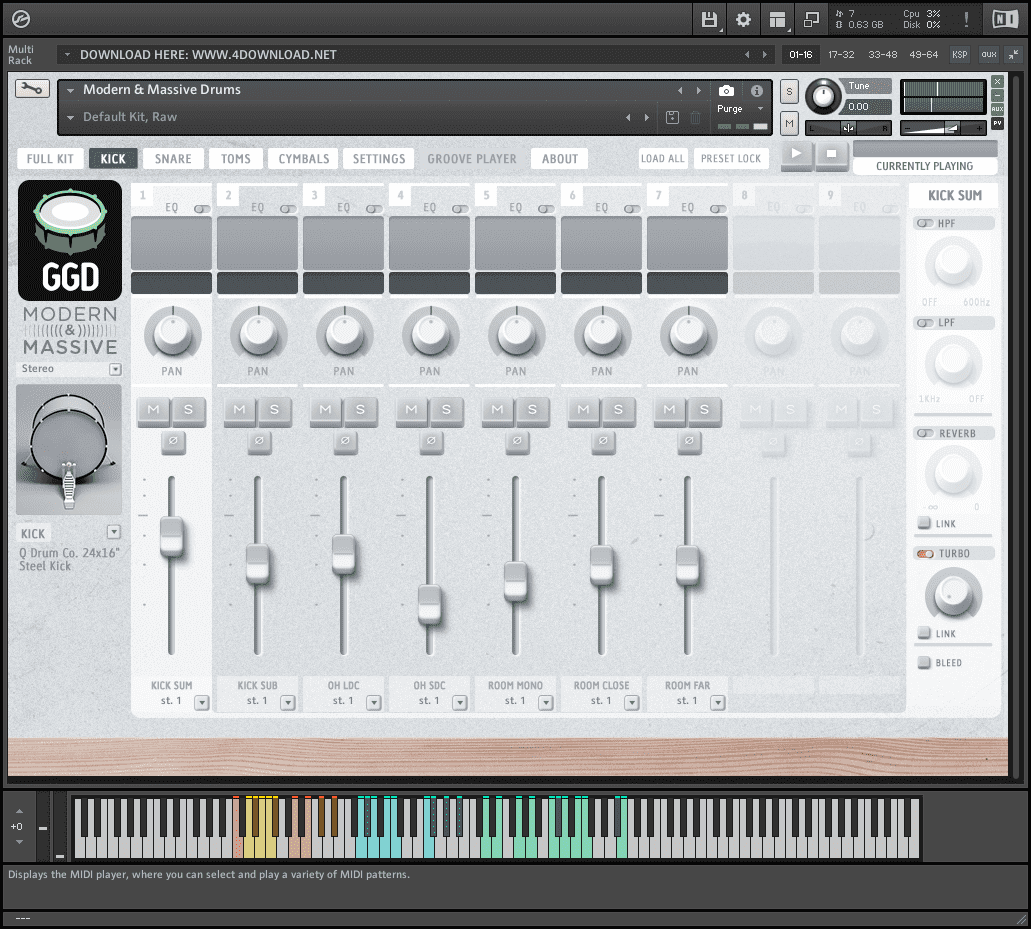The image size is (1031, 929).
Task: Mute the instrument with M button
Action: (789, 123)
